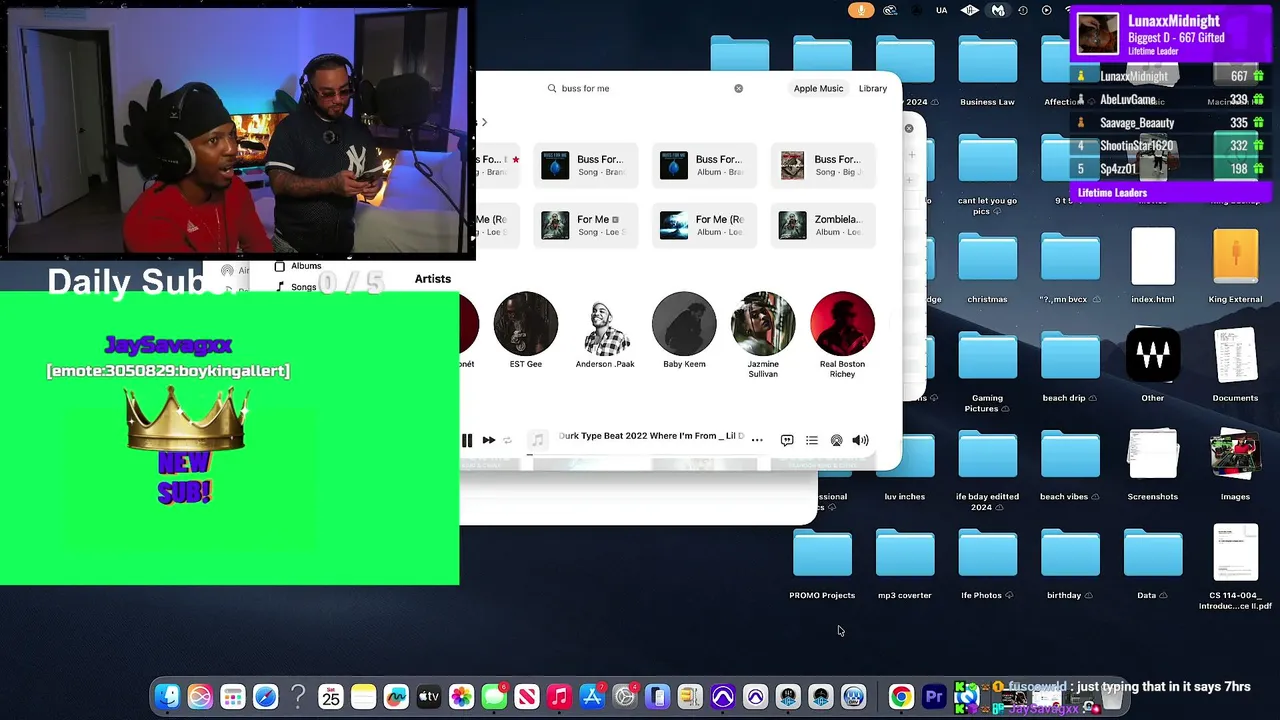Open the lyrics speech-bubble icon
Screen dimensions: 1280x720
pyautogui.click(x=787, y=440)
